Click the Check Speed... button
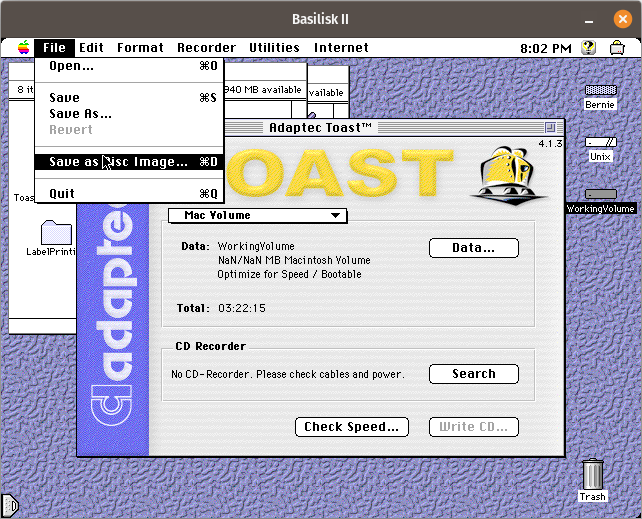The image size is (642, 519). 352,427
